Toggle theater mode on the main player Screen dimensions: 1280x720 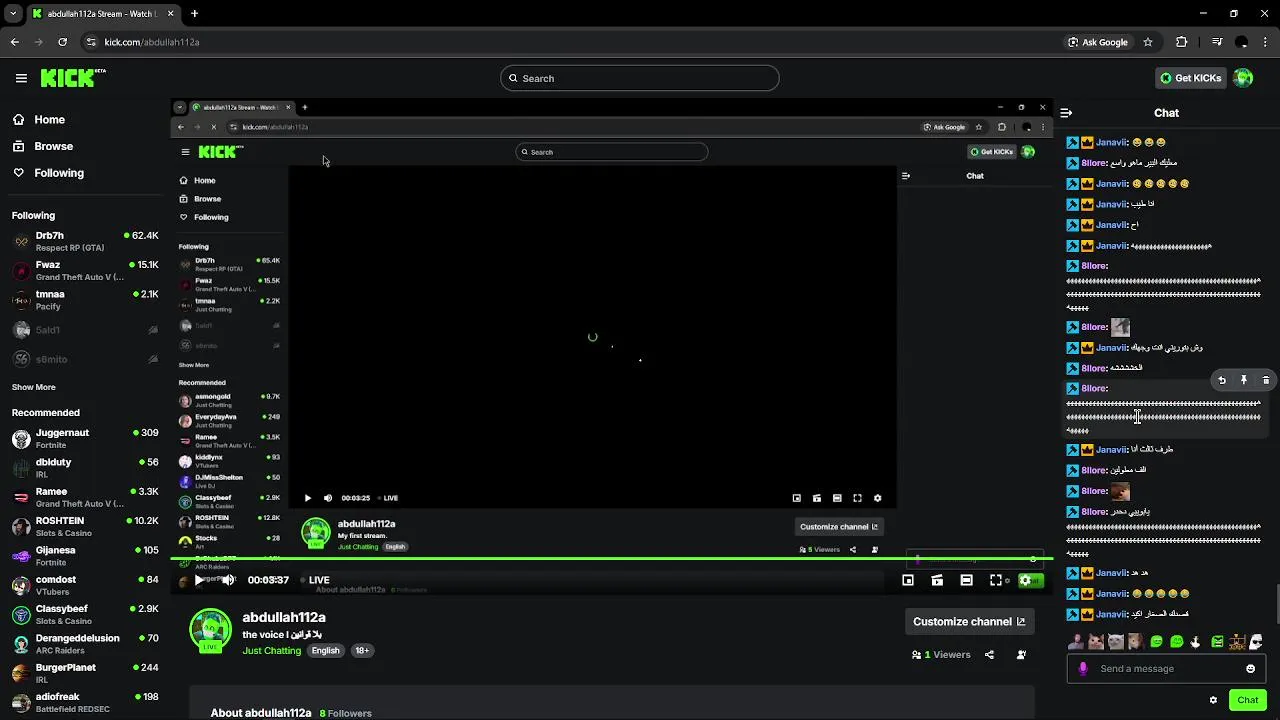point(966,580)
